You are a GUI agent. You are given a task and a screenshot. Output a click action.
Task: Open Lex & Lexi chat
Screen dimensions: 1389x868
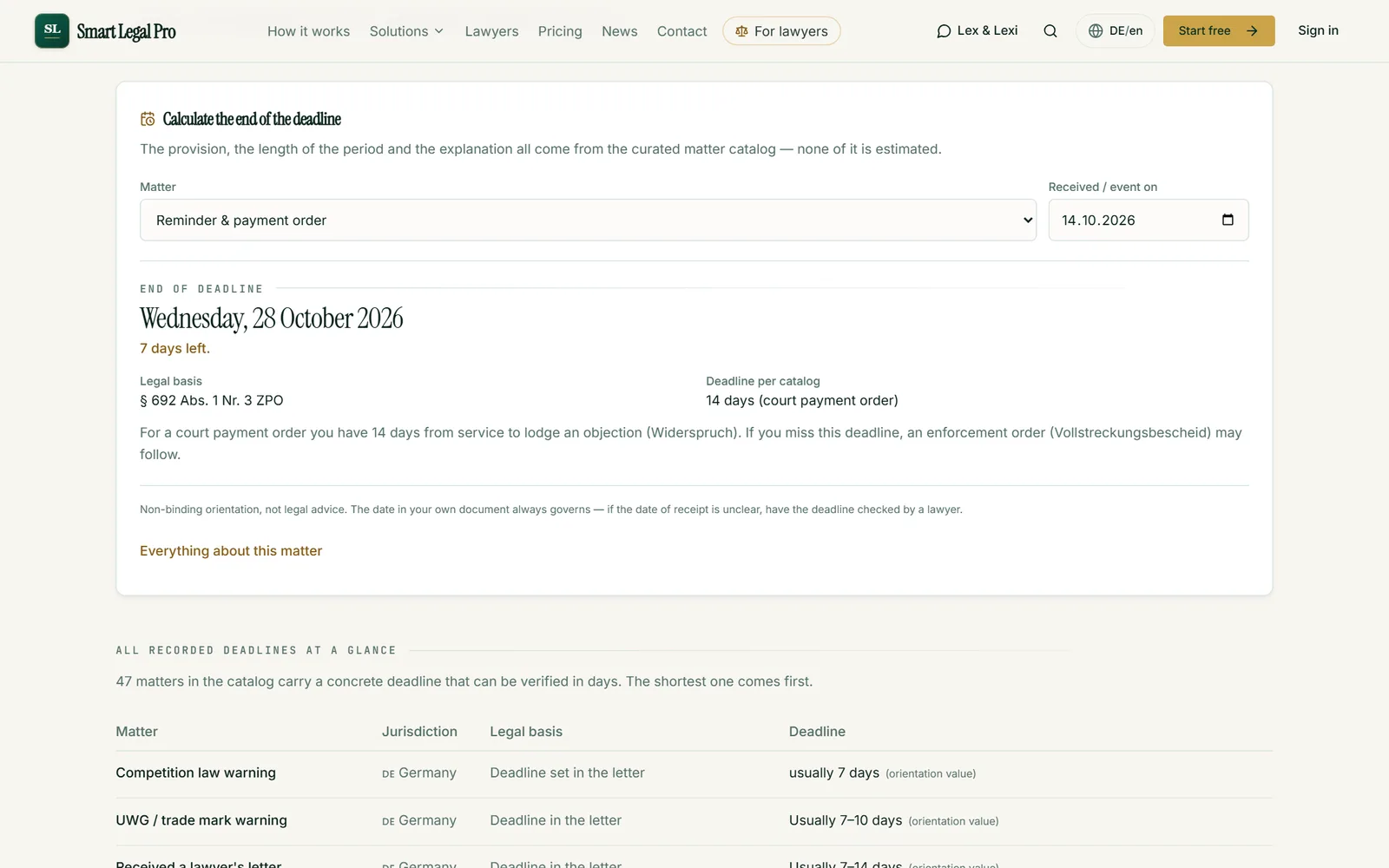click(x=978, y=30)
